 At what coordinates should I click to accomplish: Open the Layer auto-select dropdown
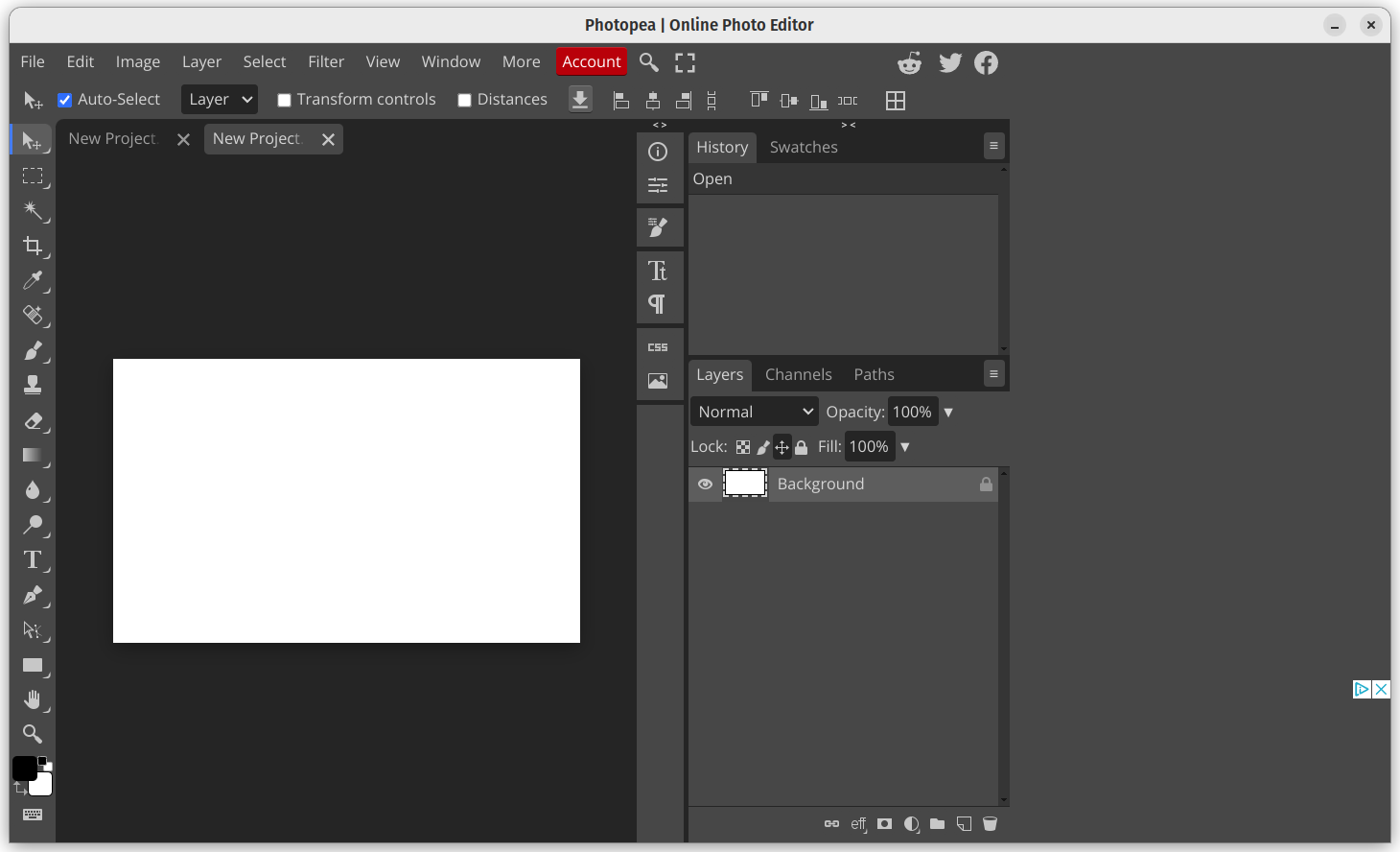click(x=220, y=99)
